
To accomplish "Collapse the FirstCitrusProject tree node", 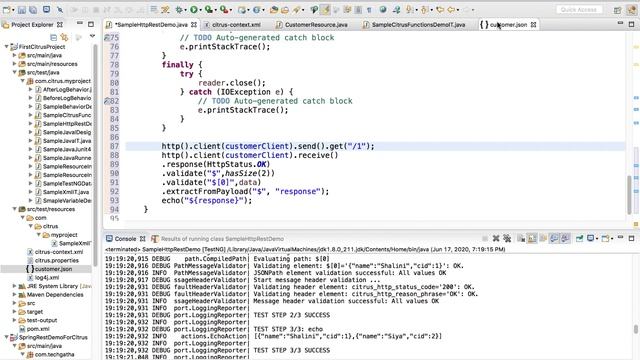I will pos(6,47).
